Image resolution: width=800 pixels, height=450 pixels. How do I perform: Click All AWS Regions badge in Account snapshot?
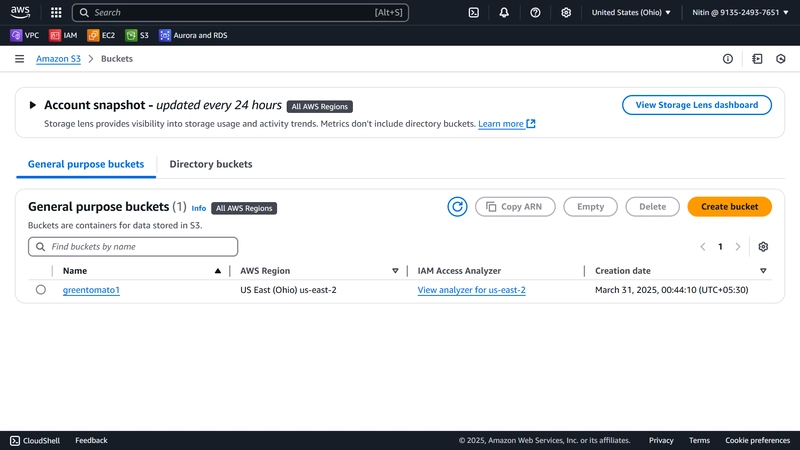[x=319, y=107]
